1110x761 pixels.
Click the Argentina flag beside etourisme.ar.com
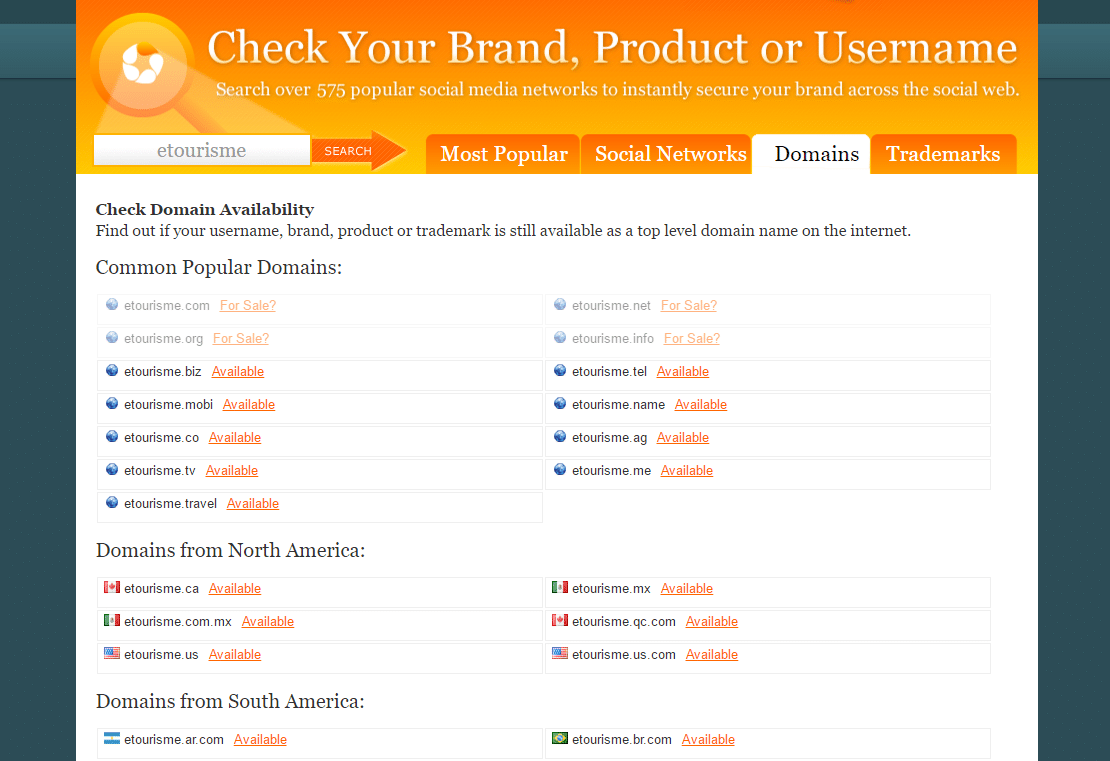pyautogui.click(x=112, y=739)
